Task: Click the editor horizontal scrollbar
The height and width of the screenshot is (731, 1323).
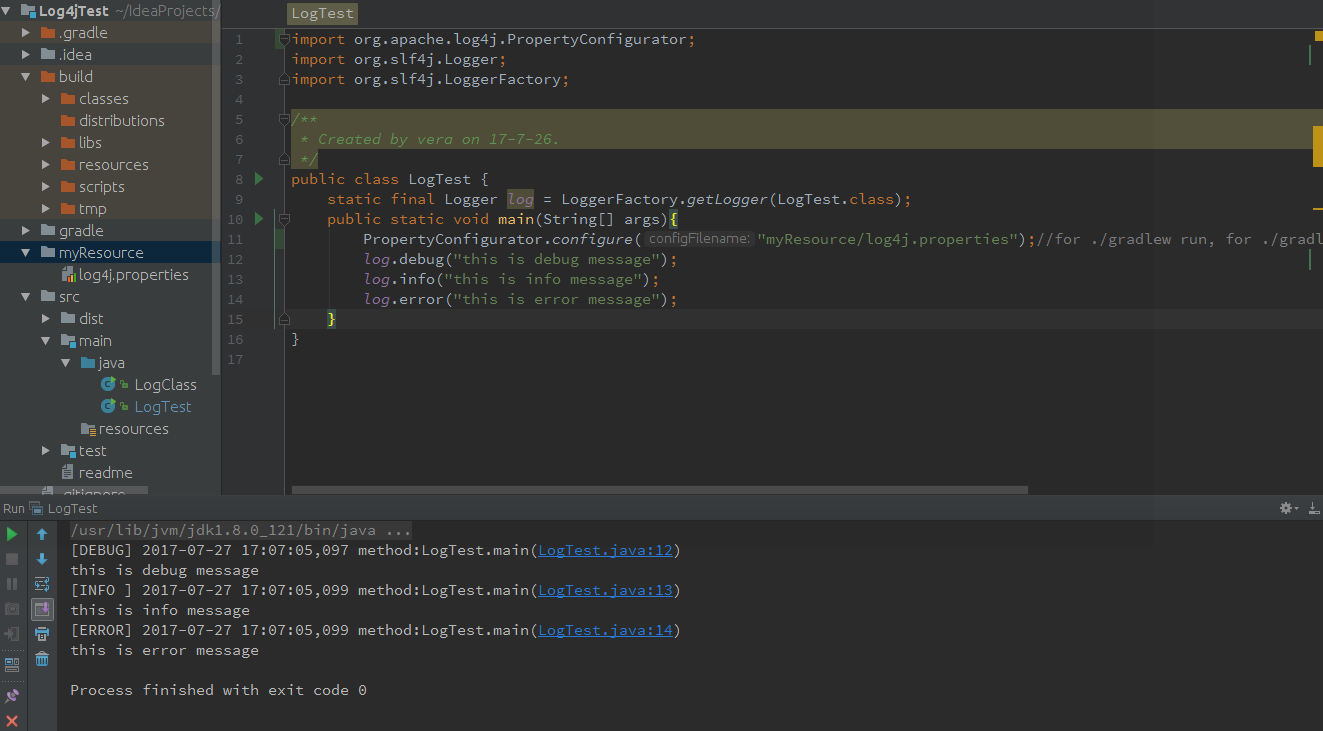Action: tap(660, 490)
